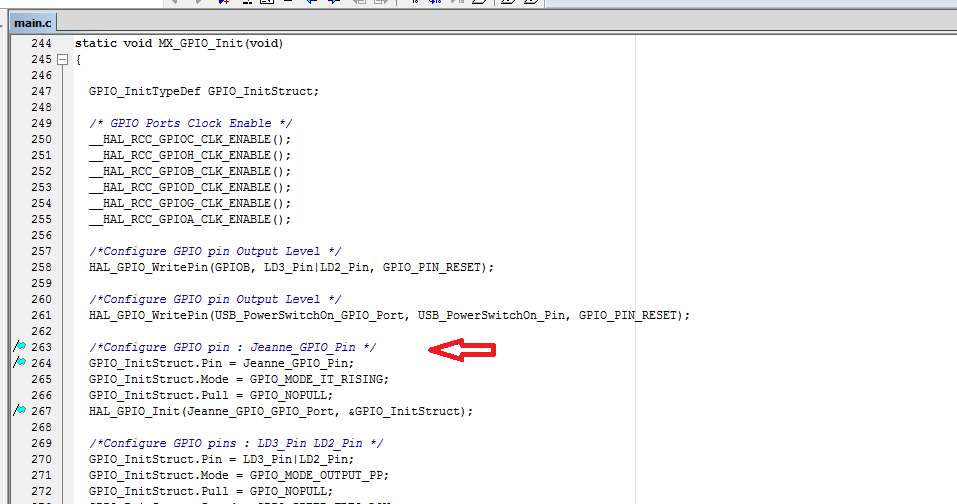The width and height of the screenshot is (957, 504).
Task: Click the Pin = Jeanne_GPIO_Pin assignment line
Action: [x=222, y=363]
